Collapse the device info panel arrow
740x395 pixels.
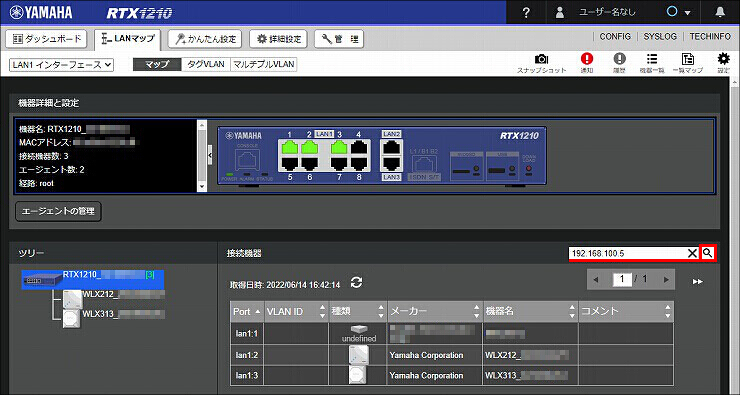[x=210, y=155]
